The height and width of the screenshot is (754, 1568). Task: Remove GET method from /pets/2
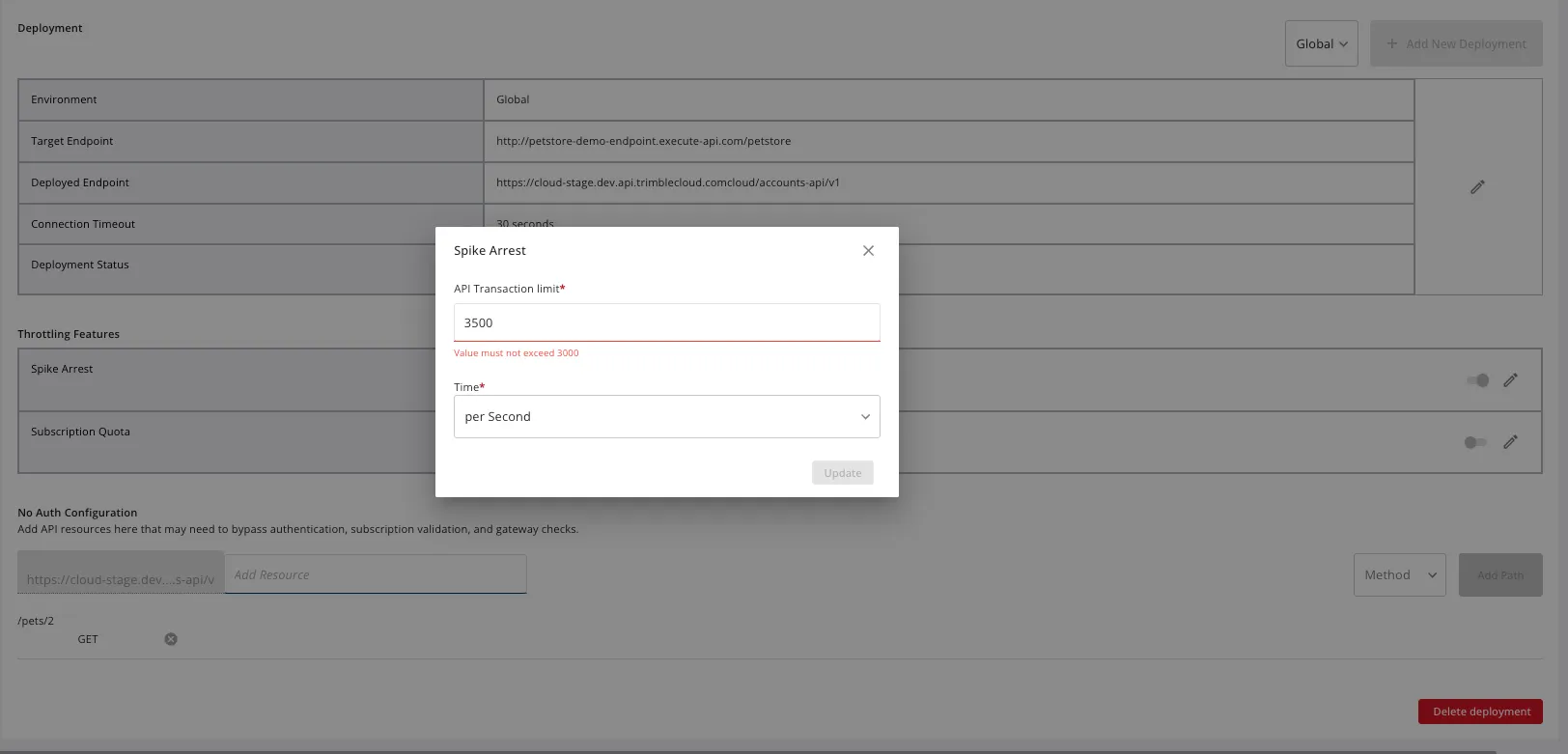(171, 639)
